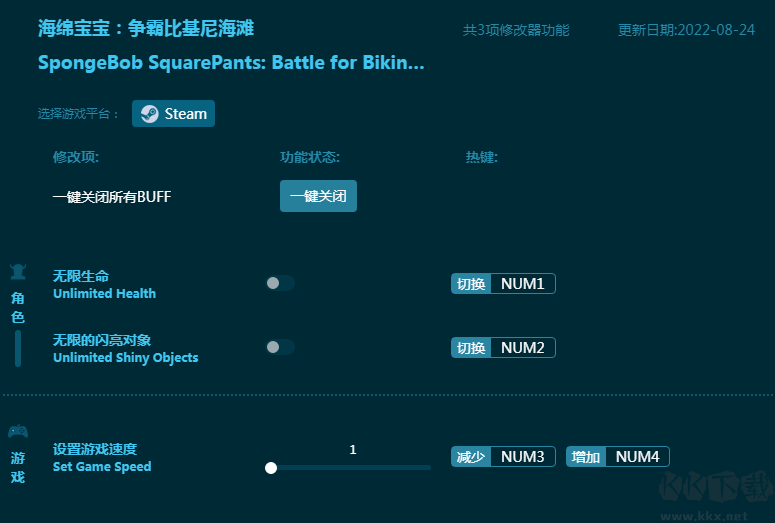This screenshot has height=523, width=775.
Task: Click the NUM2 hotkey field
Action: (x=522, y=348)
